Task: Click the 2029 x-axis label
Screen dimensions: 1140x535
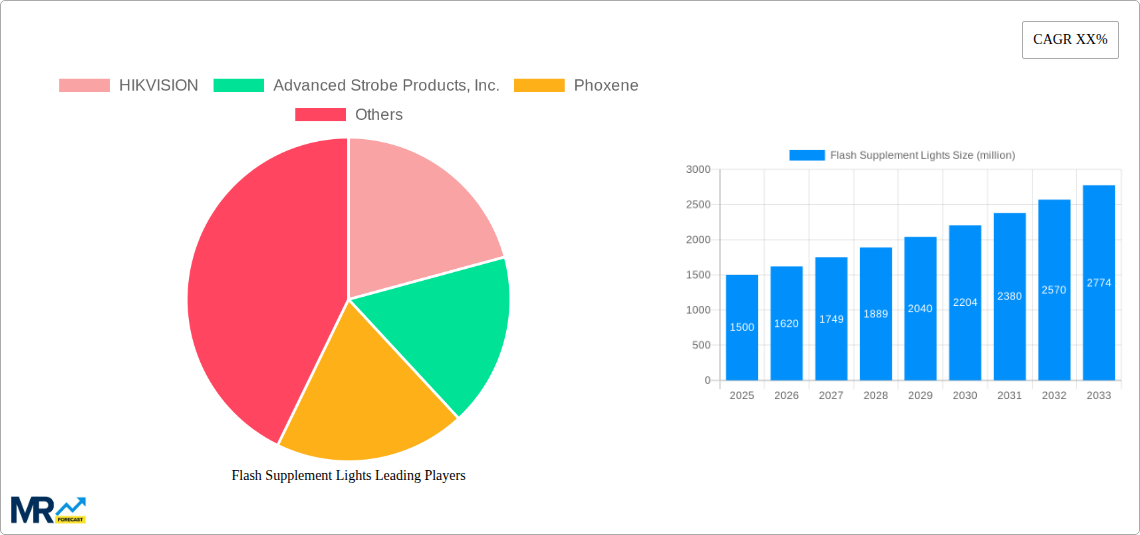Action: (x=920, y=395)
